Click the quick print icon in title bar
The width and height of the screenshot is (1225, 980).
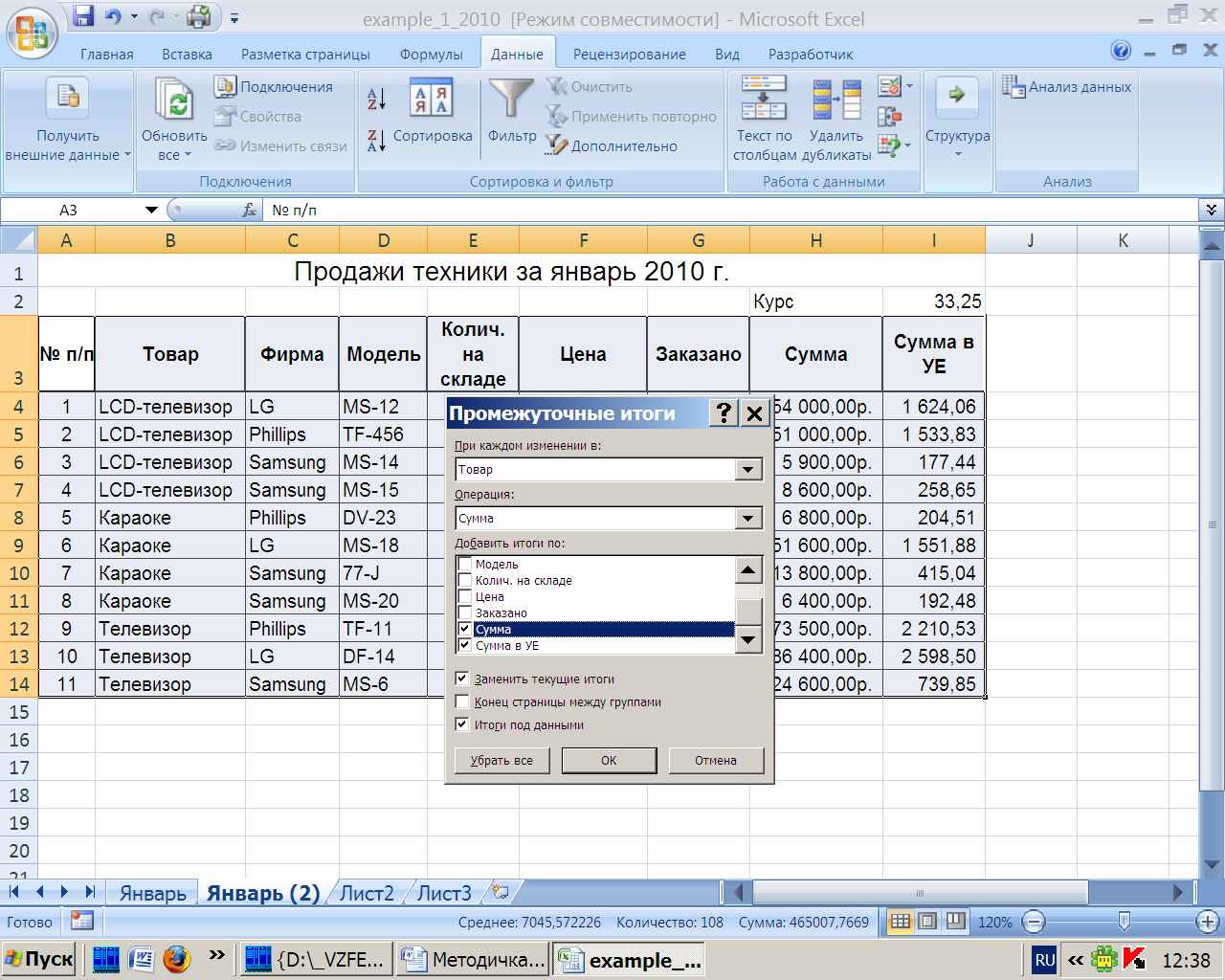pyautogui.click(x=199, y=16)
